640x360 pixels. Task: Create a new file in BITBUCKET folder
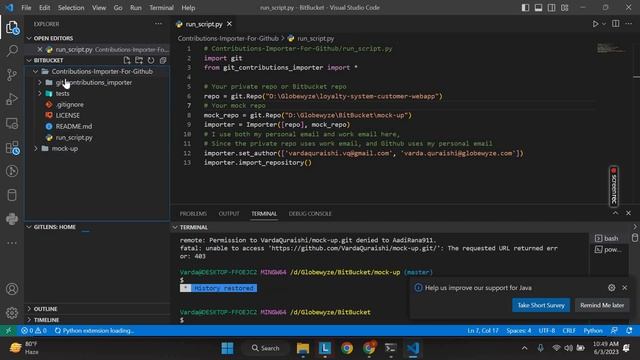[127, 60]
